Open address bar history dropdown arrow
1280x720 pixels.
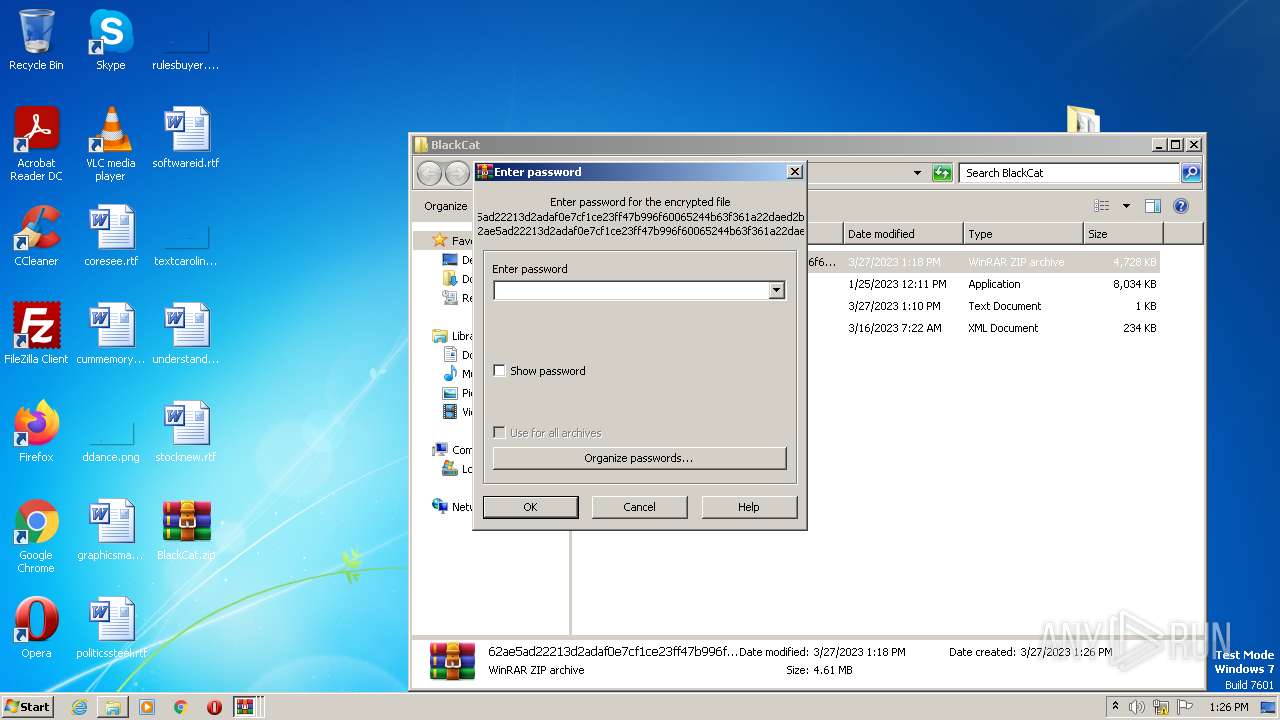[x=917, y=173]
